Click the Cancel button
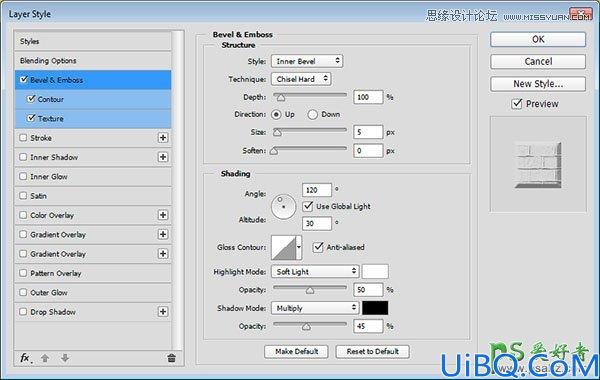 (x=538, y=62)
